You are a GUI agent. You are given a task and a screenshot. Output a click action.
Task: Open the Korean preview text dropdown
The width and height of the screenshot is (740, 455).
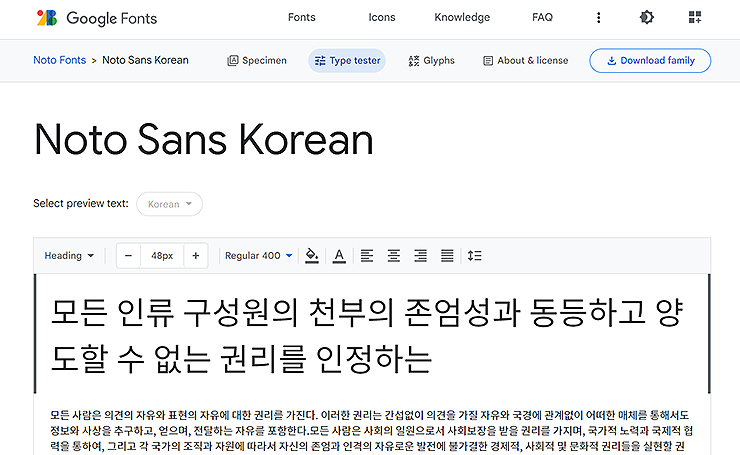click(169, 204)
